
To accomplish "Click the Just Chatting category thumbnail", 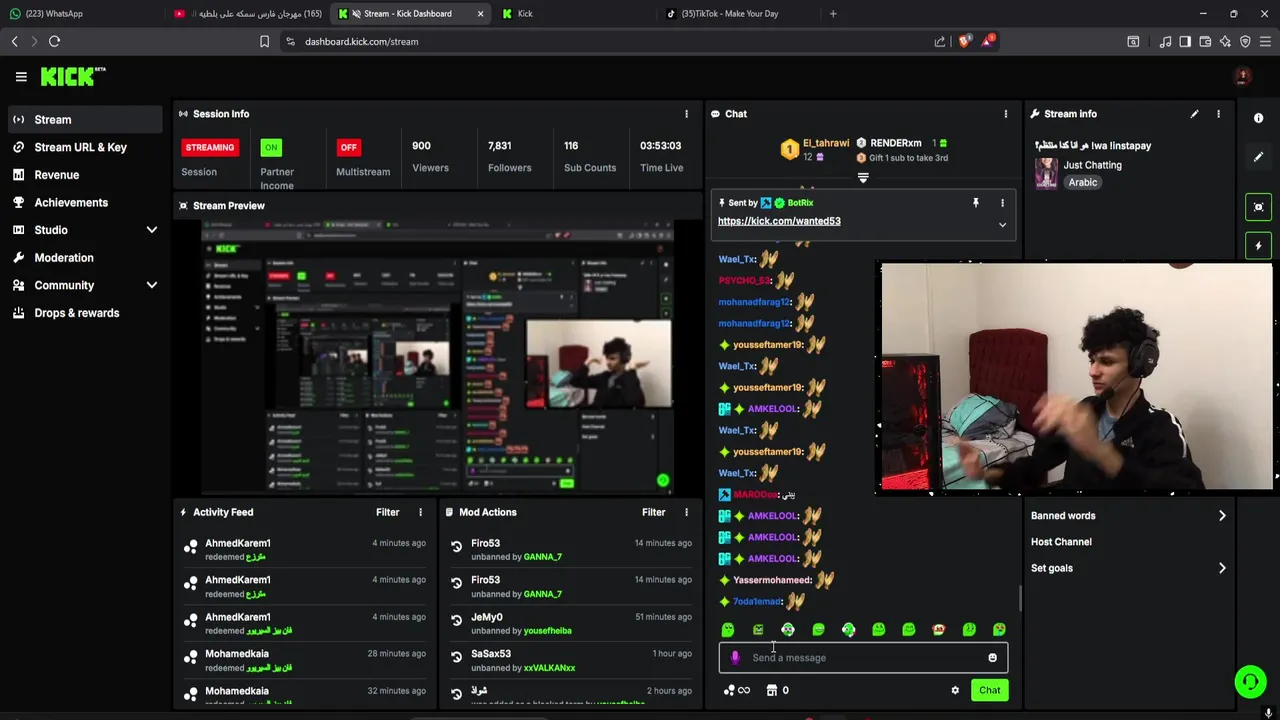I will click(x=1046, y=173).
